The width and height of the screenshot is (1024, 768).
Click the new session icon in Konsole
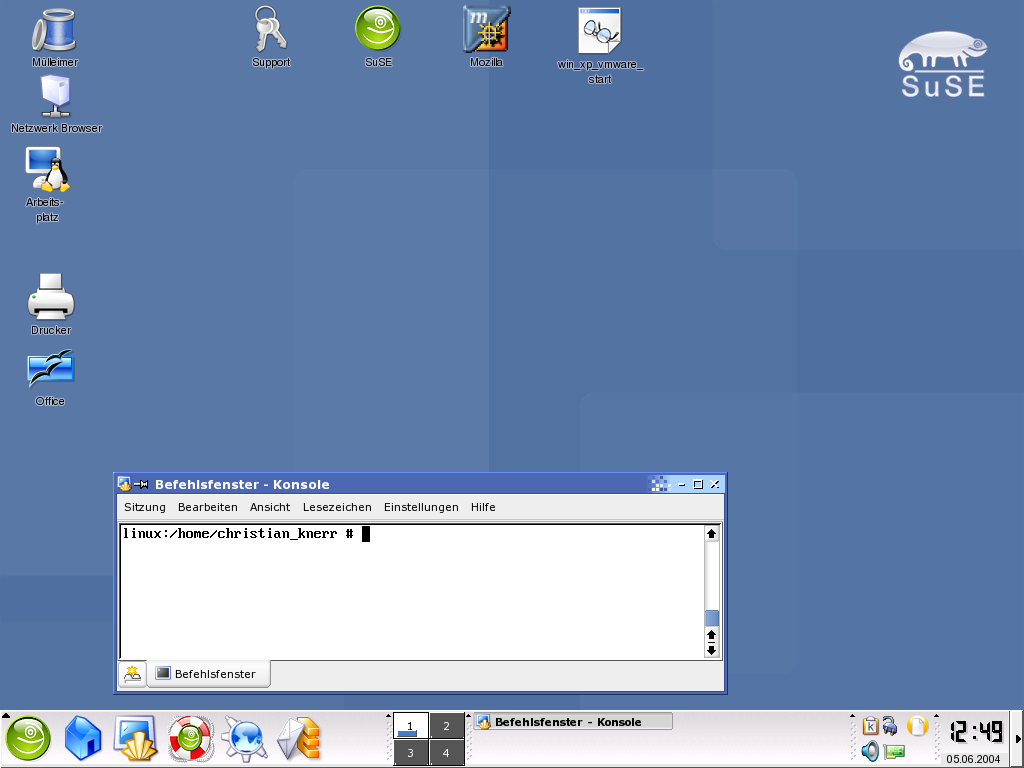coord(132,674)
